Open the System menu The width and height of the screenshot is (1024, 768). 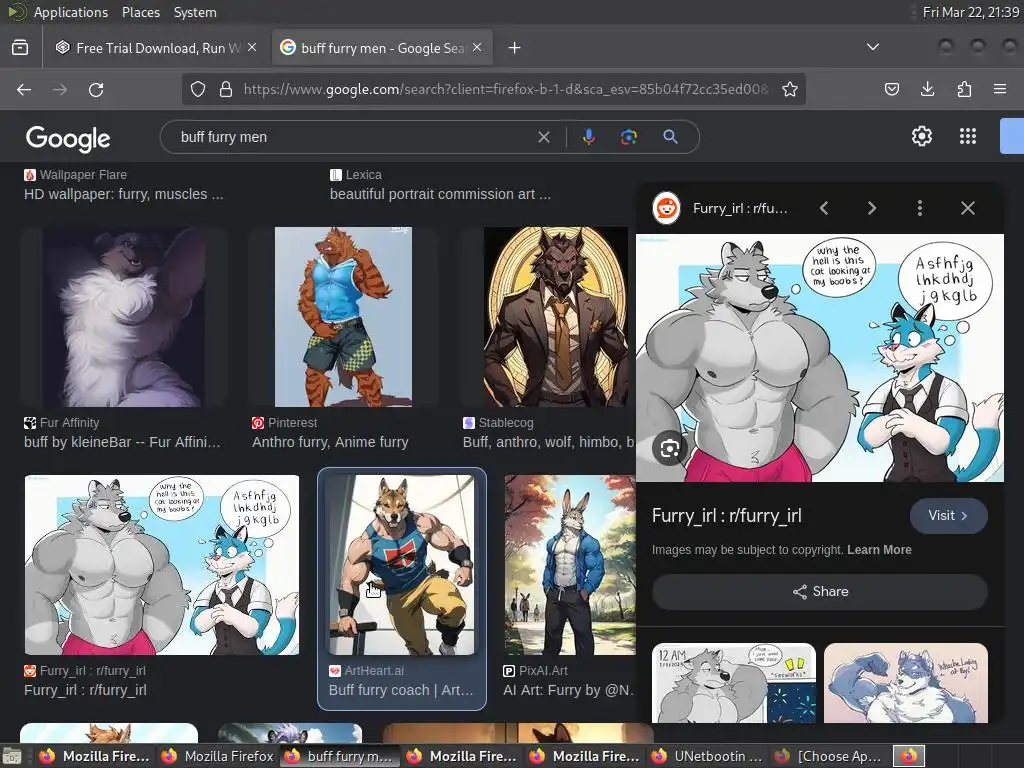[x=195, y=12]
